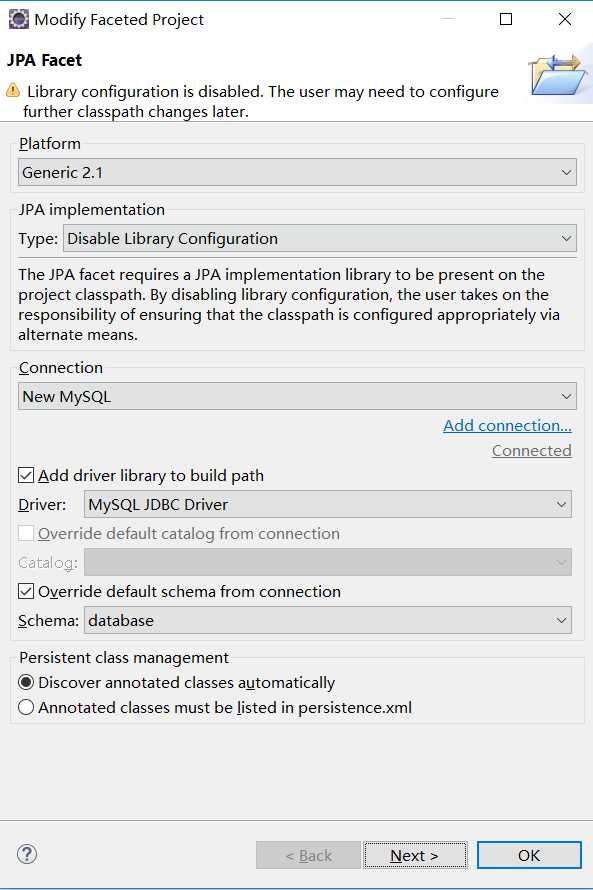Click the Connected link
This screenshot has height=890, width=593.
[x=532, y=451]
